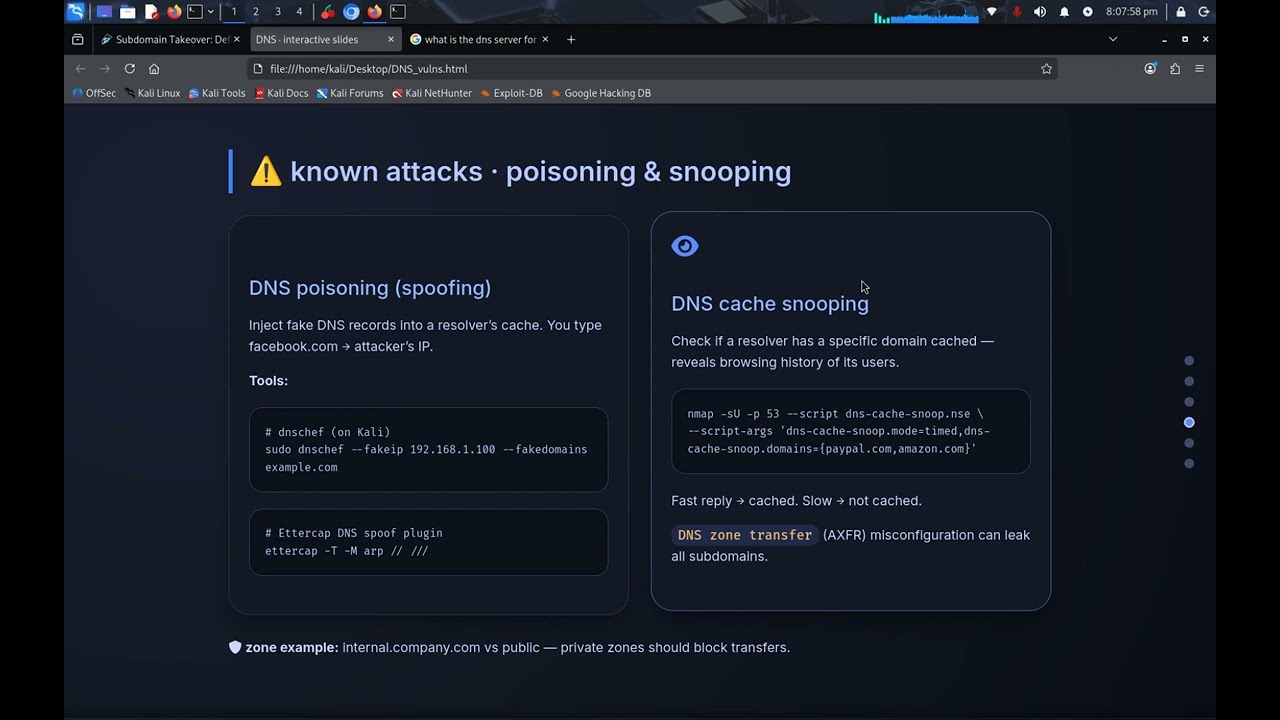Open the Cherrytree app in taskbar
The width and height of the screenshot is (1280, 720).
tap(328, 12)
